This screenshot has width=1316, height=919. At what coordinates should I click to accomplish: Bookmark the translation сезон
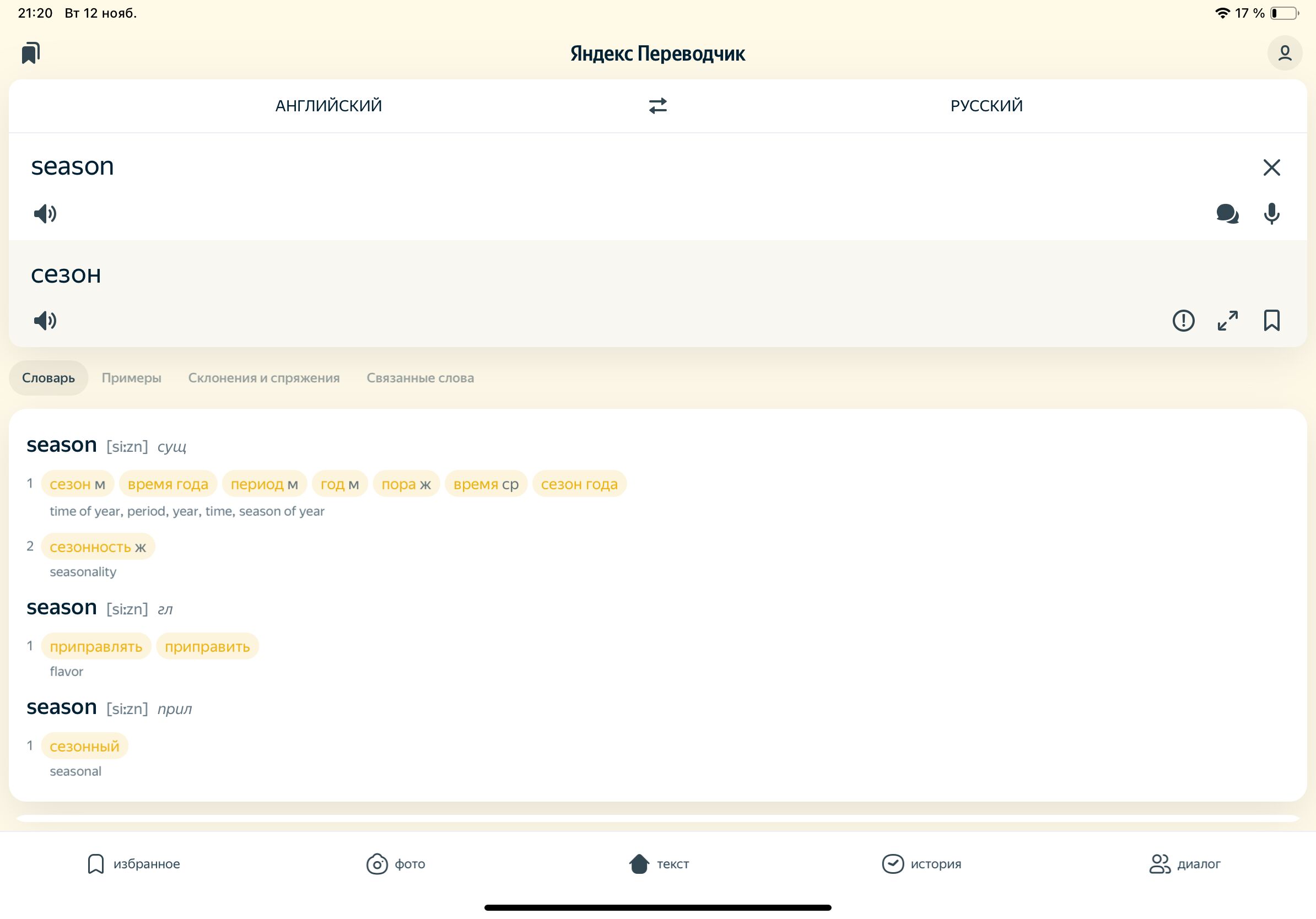tap(1271, 320)
